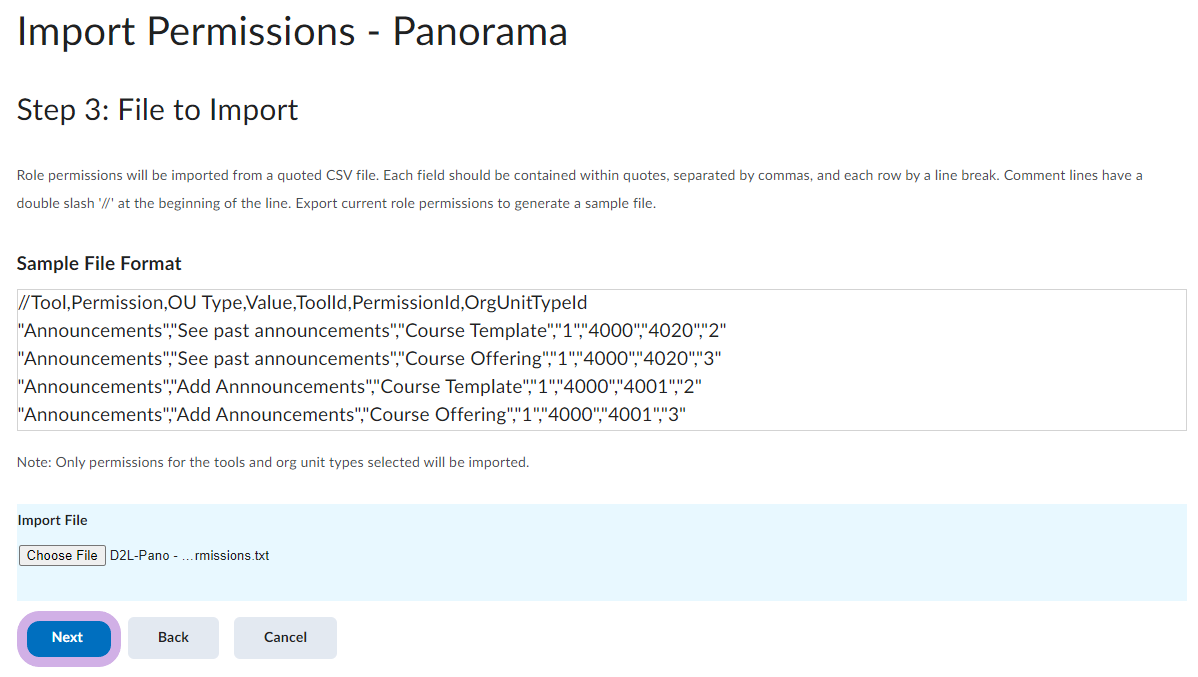Click the first See past announcements Course Template row
The height and width of the screenshot is (677, 1198).
pos(380,330)
